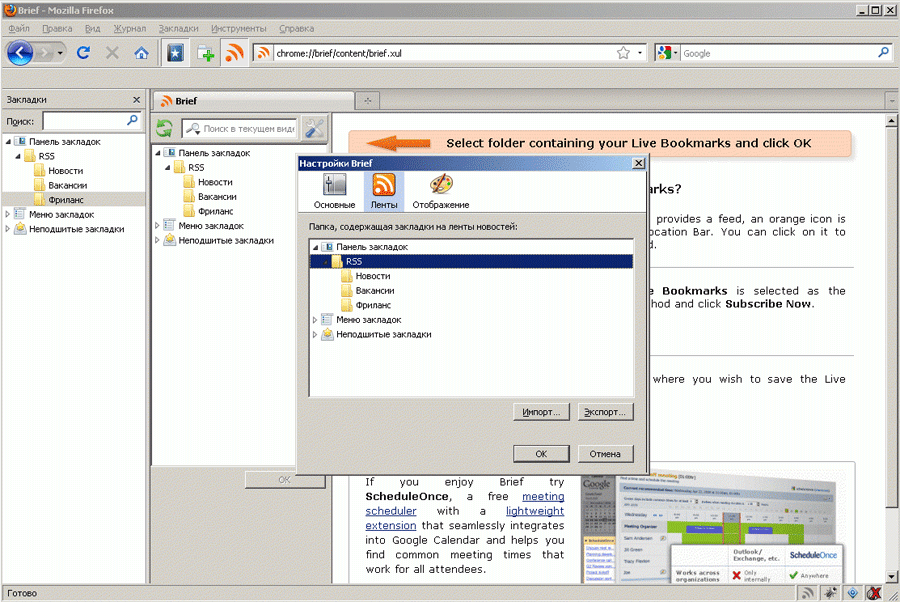Select Новости in the Brief feed tree

pos(215,182)
